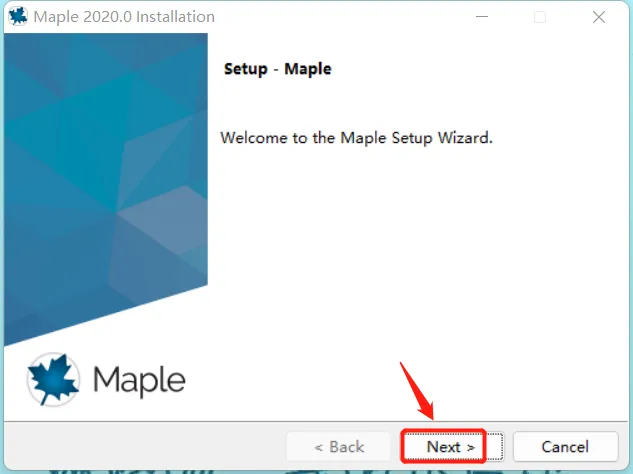Click the gray footer area left of Back
This screenshot has height=474, width=633.
145,446
